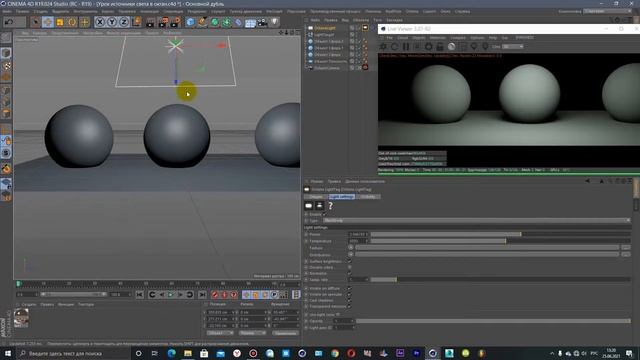Select the LightTarget object row
Image resolution: width=640 pixels, height=360 pixels.
pos(324,35)
